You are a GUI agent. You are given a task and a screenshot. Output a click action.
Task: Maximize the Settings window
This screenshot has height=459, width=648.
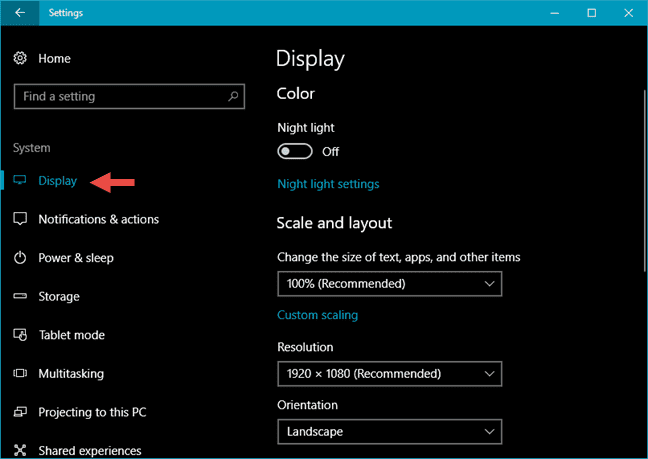591,13
